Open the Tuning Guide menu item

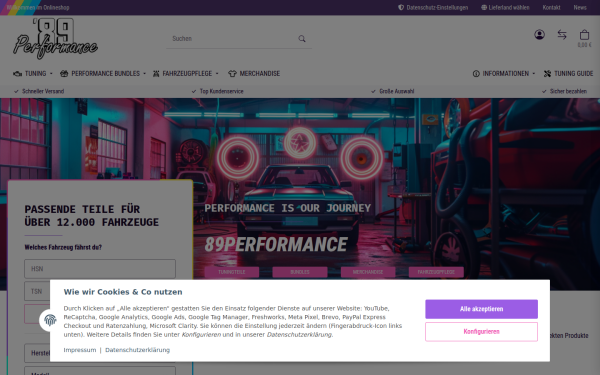click(569, 73)
